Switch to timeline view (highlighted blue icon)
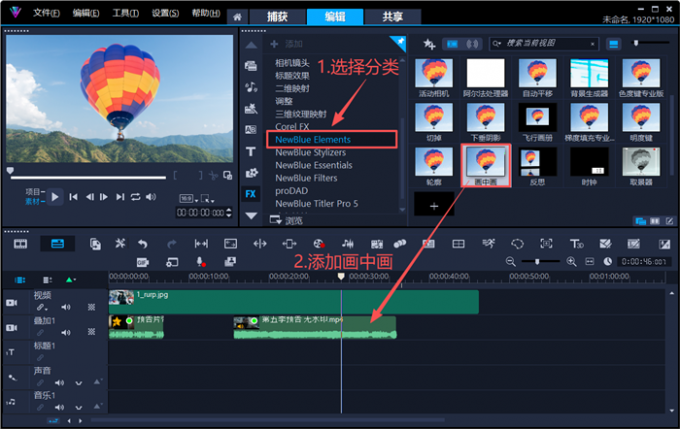 57,244
